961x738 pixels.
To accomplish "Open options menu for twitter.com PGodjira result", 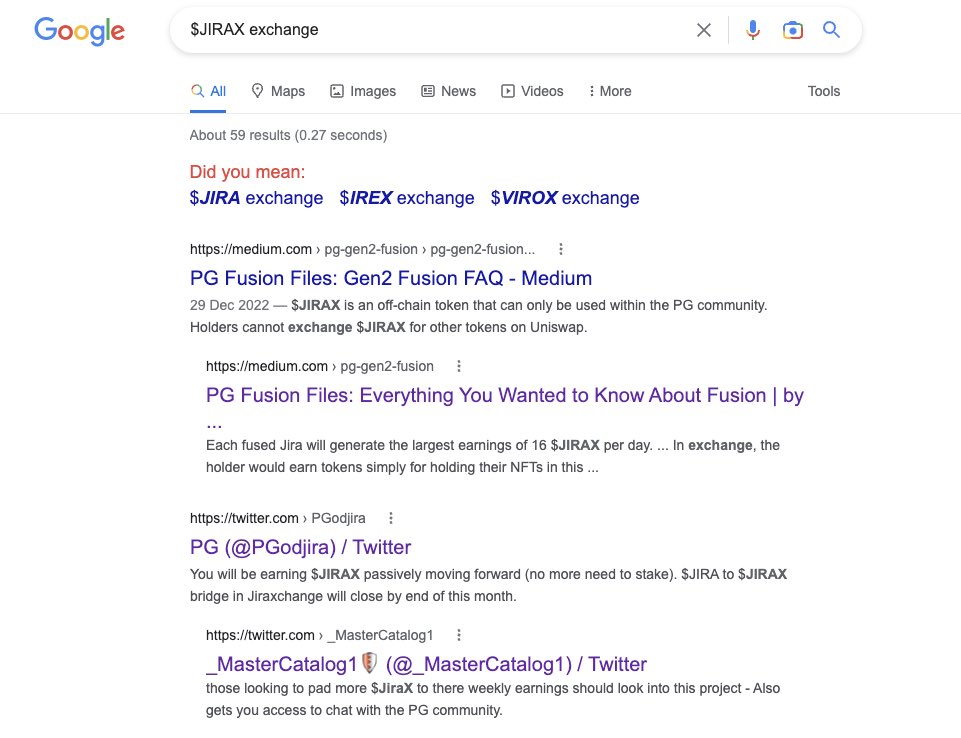I will click(x=390, y=518).
